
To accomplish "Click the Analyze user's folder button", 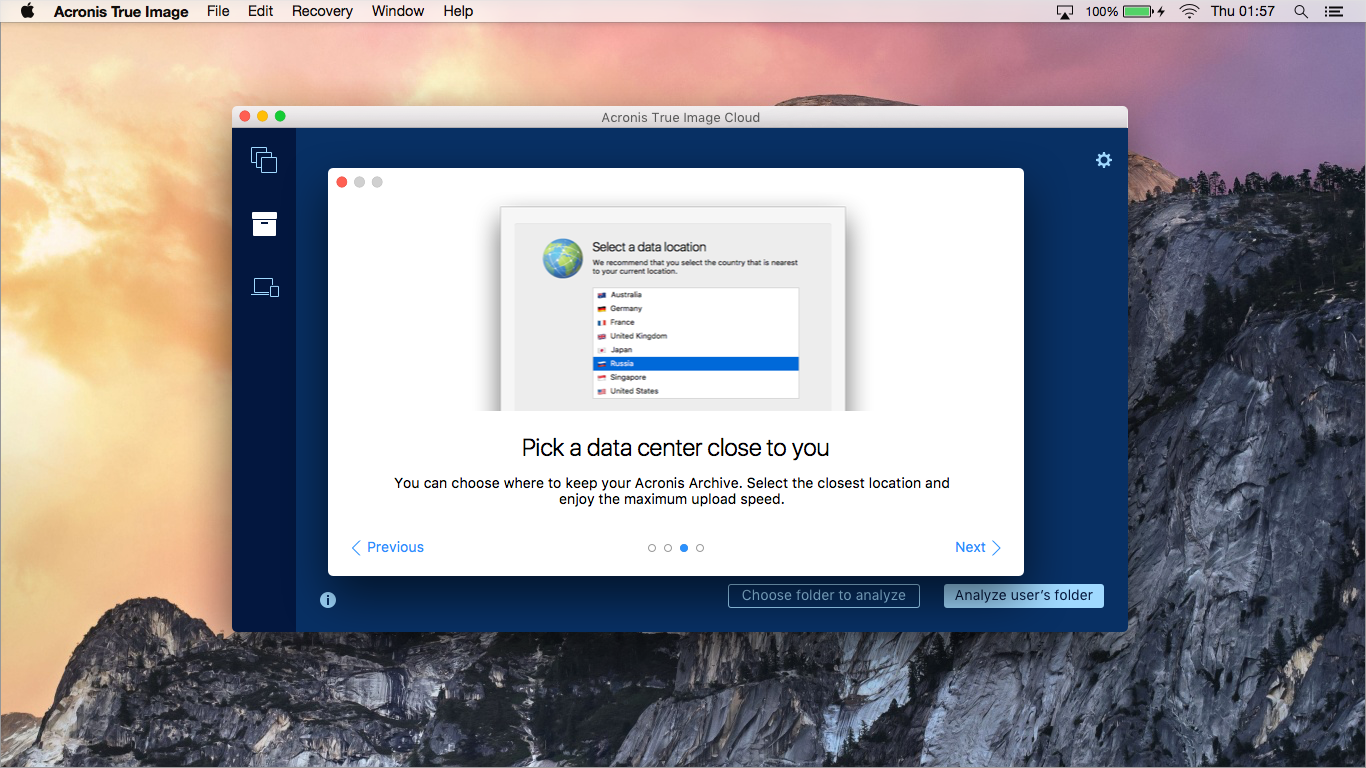I will point(1024,595).
